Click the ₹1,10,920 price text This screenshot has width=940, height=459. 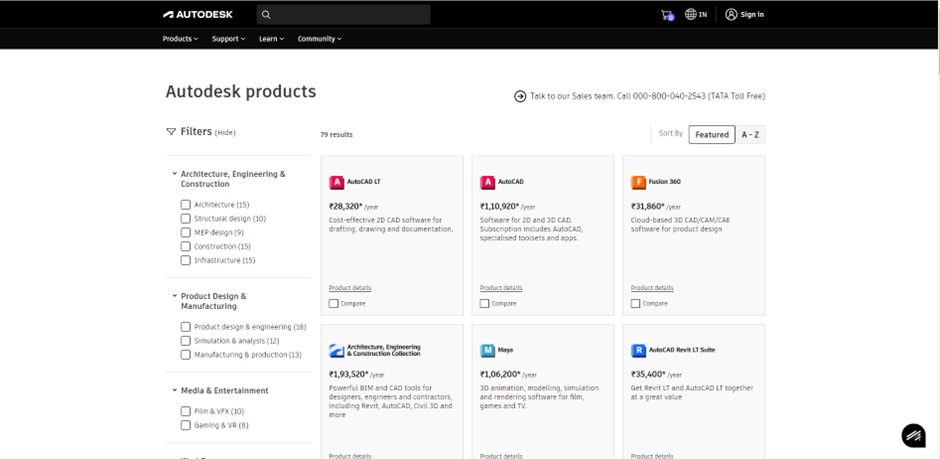point(499,206)
